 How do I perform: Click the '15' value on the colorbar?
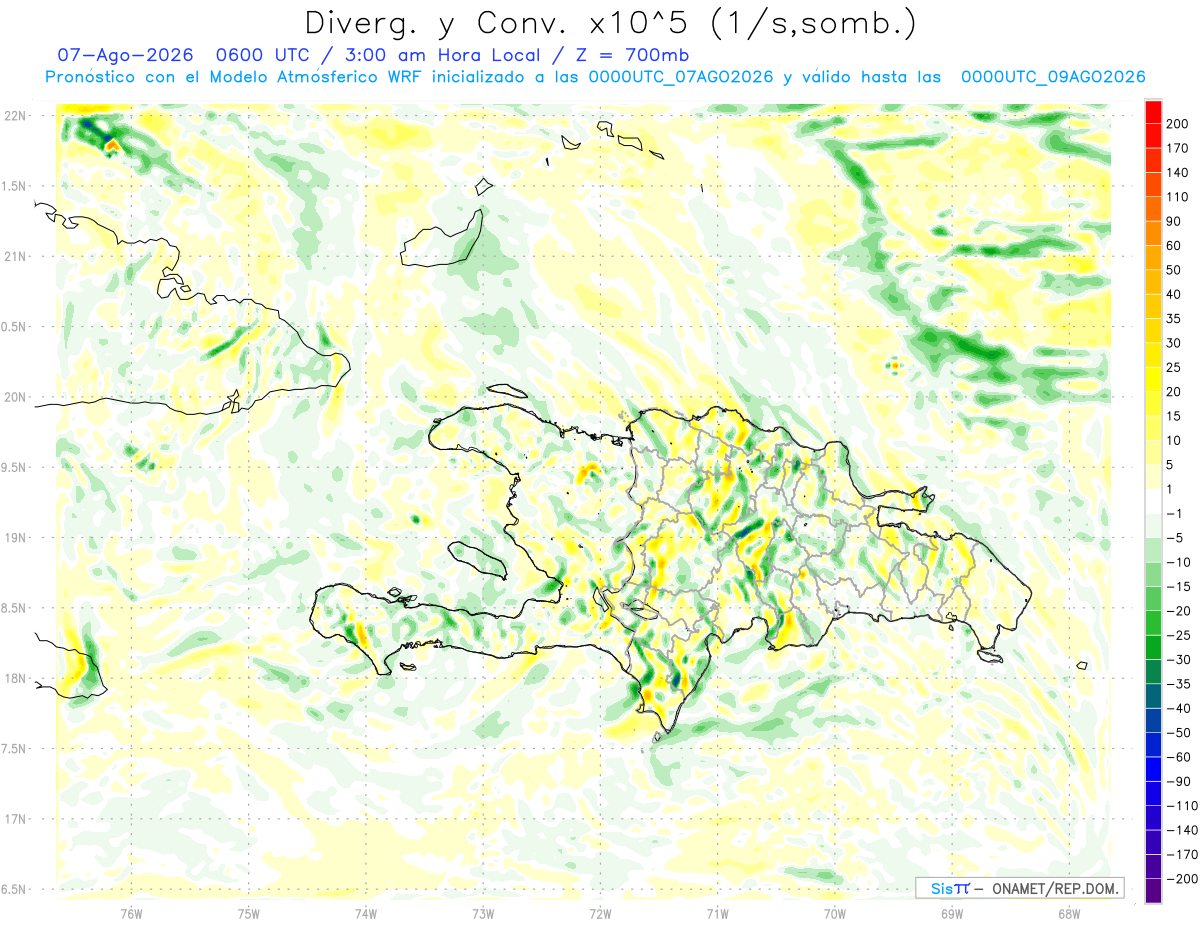point(1174,416)
